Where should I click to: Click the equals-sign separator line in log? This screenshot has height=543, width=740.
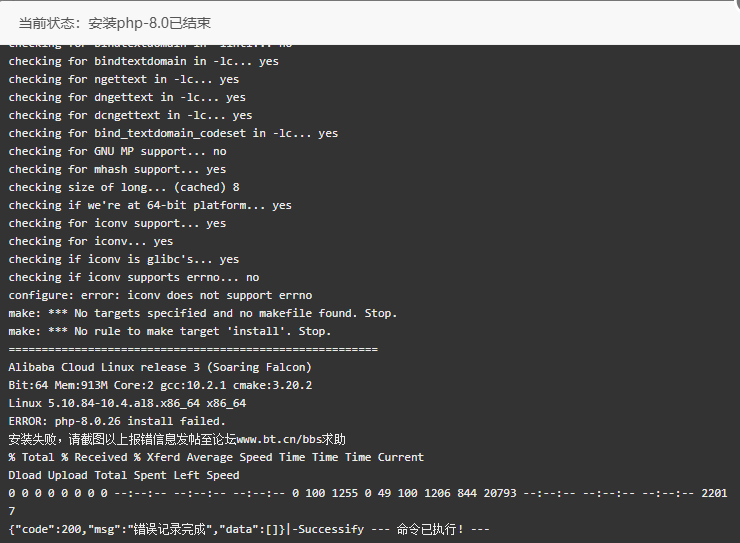pos(193,350)
